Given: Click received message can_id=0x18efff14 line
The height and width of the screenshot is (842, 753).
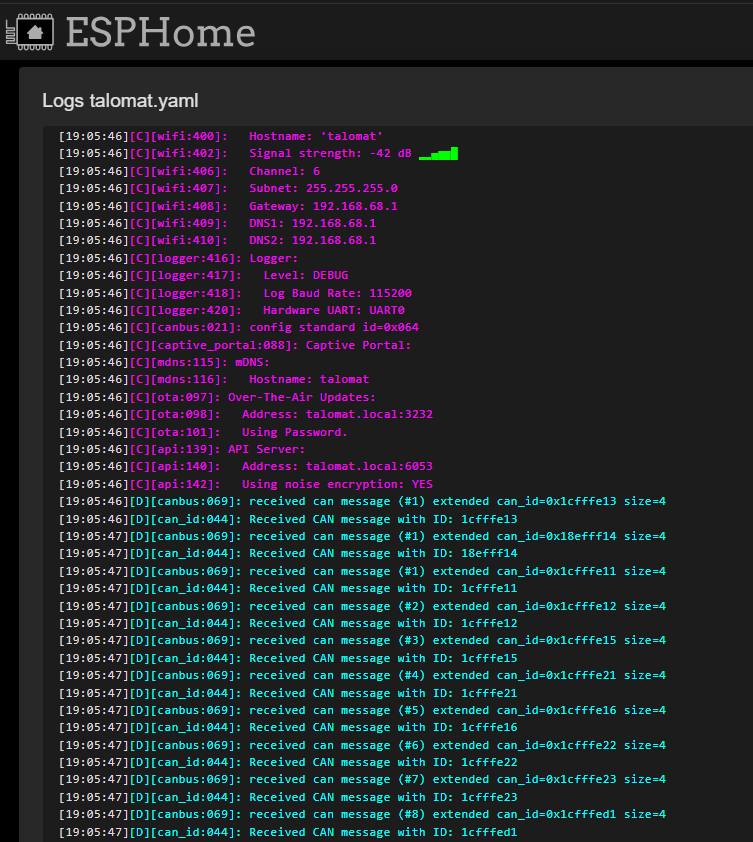Looking at the screenshot, I should pyautogui.click(x=362, y=536).
